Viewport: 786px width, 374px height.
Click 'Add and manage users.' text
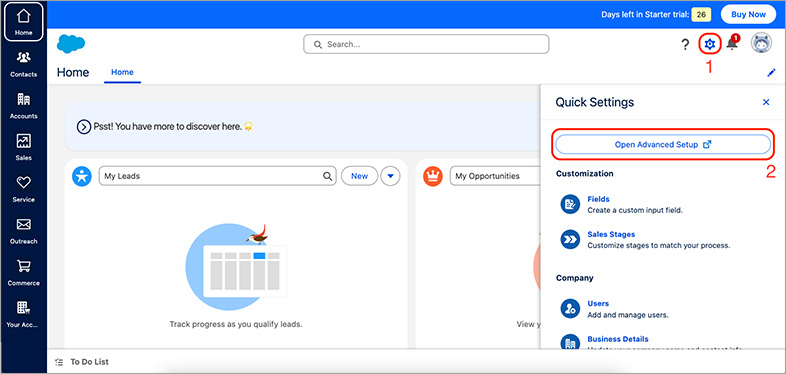coord(628,315)
